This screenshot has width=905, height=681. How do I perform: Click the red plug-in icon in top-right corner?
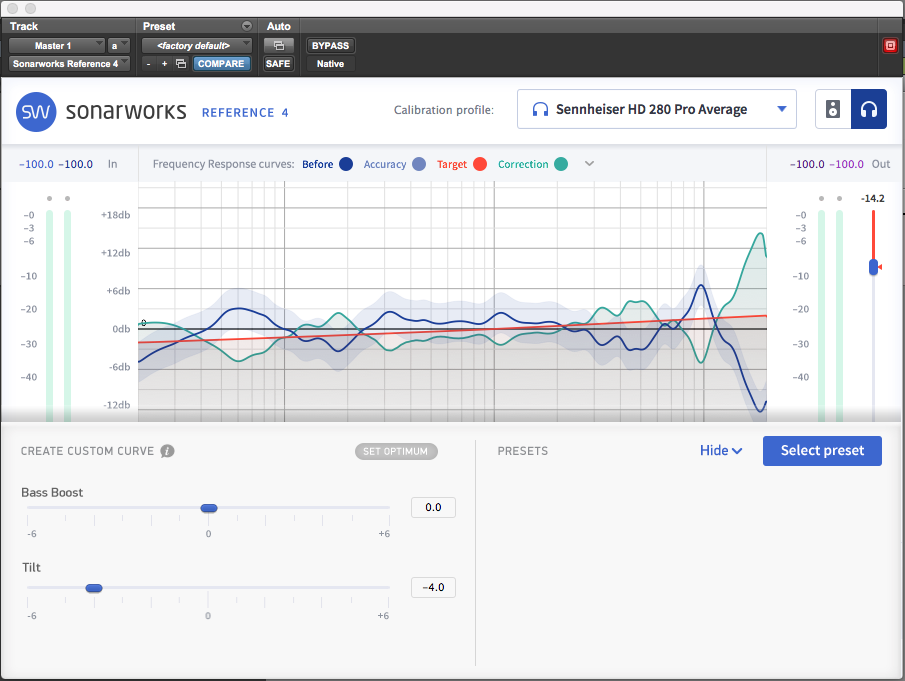pos(889,45)
